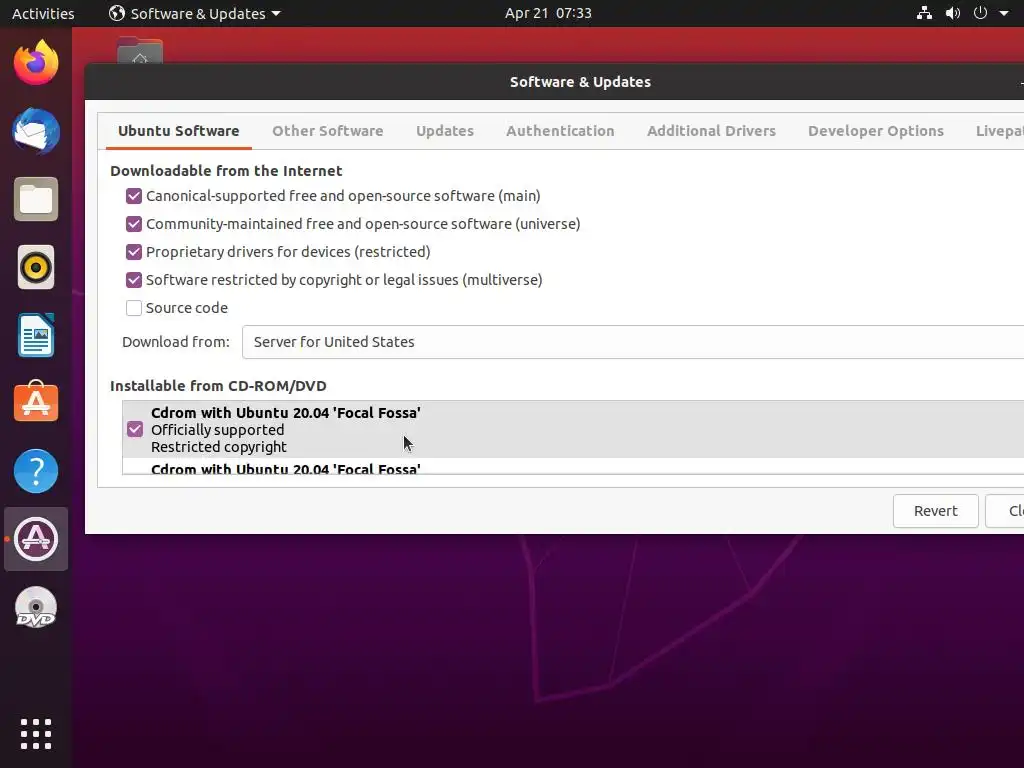This screenshot has width=1024, height=768.
Task: Open the Additional Drivers tab
Action: coord(711,131)
